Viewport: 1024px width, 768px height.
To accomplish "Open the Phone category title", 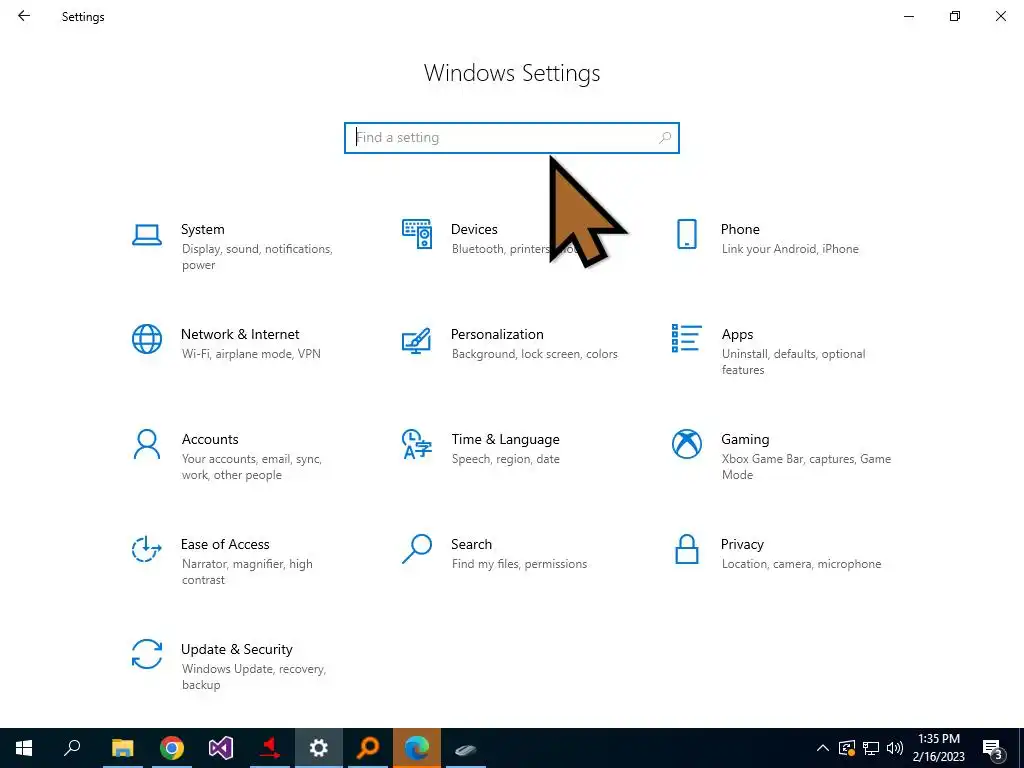I will click(x=740, y=229).
